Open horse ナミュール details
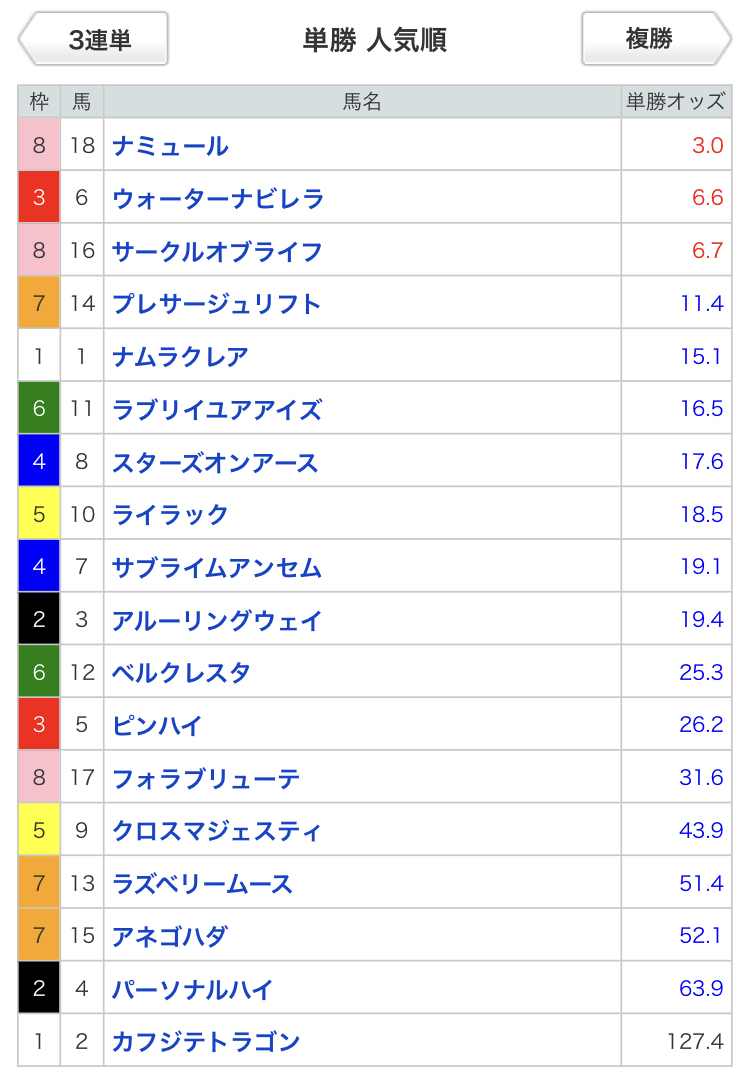Screen dimensions: 750x1071 tap(170, 145)
